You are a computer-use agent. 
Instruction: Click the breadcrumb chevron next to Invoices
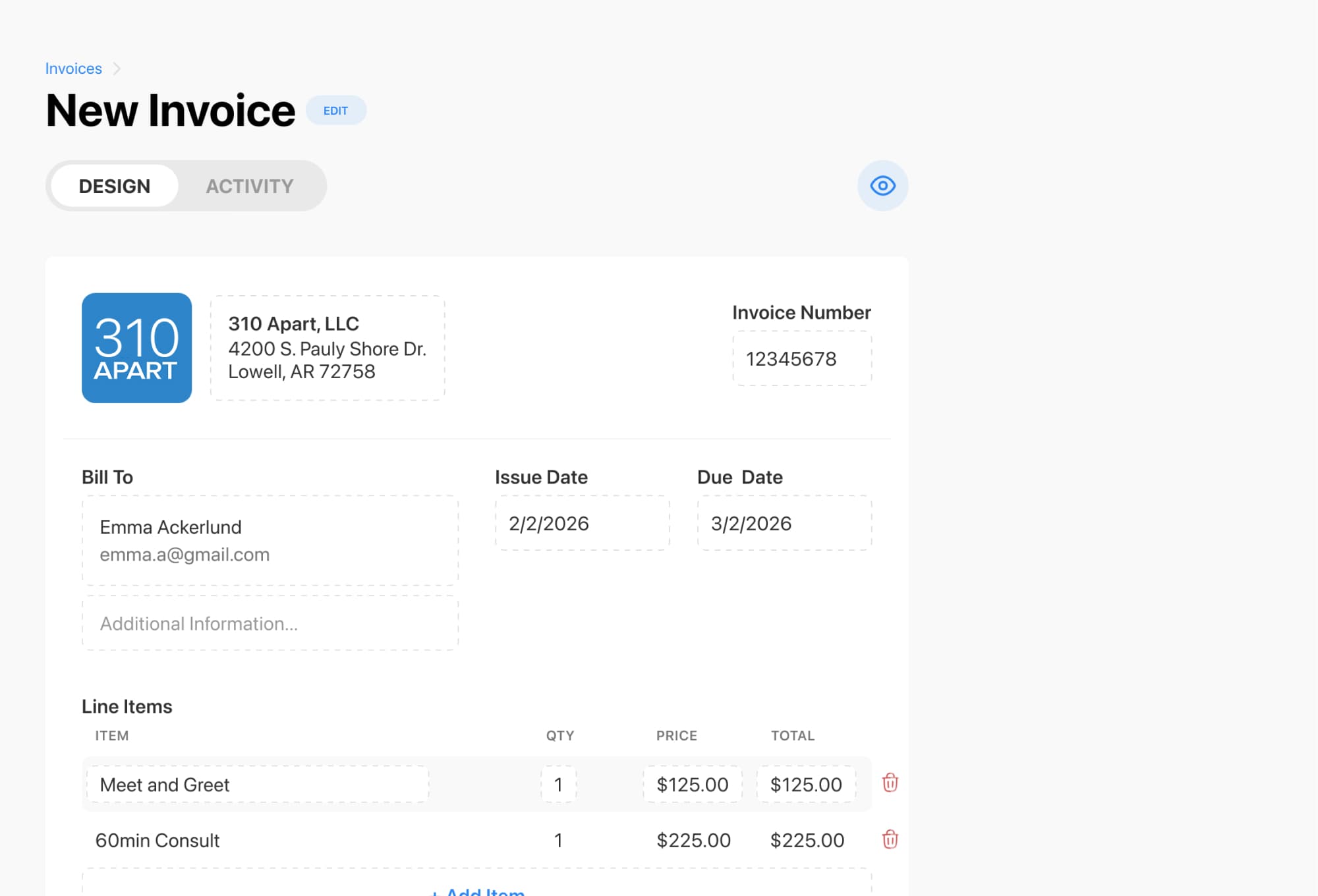coord(118,68)
